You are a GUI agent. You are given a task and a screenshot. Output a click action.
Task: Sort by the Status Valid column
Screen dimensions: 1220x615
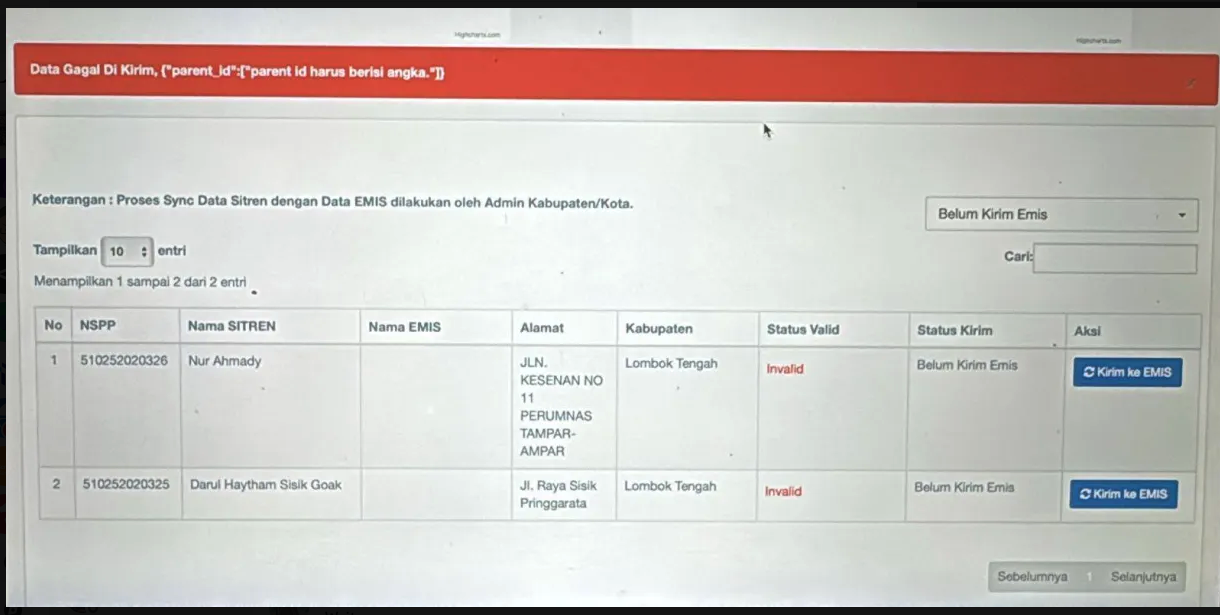(803, 330)
